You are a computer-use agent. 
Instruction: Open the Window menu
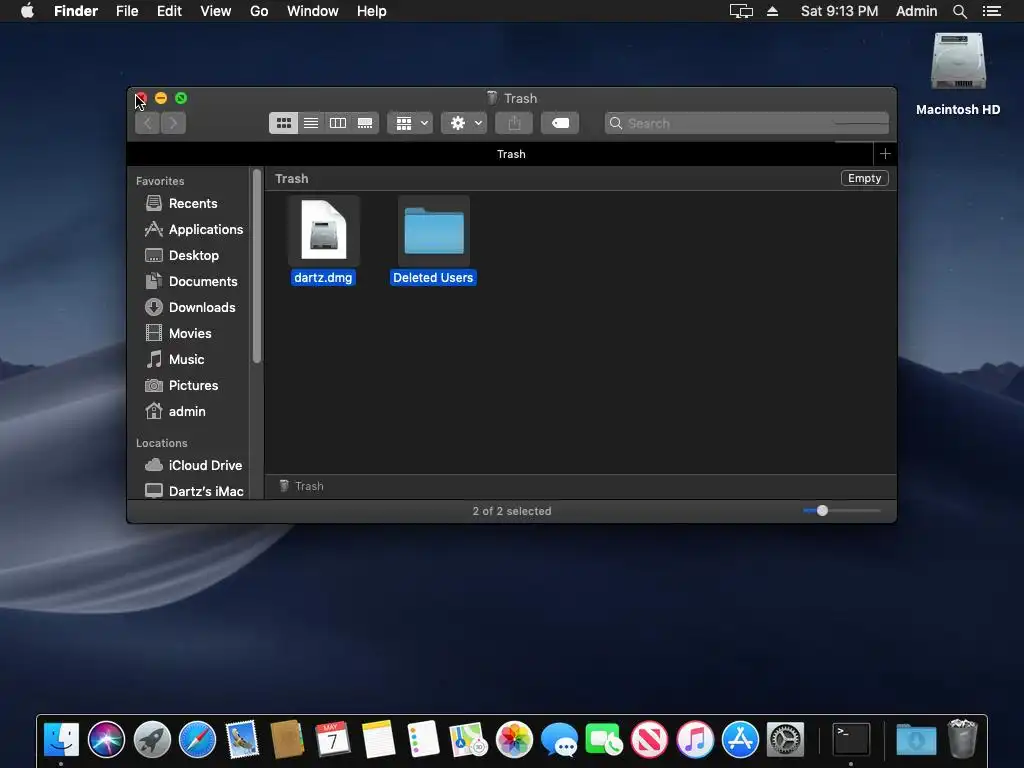coord(313,11)
